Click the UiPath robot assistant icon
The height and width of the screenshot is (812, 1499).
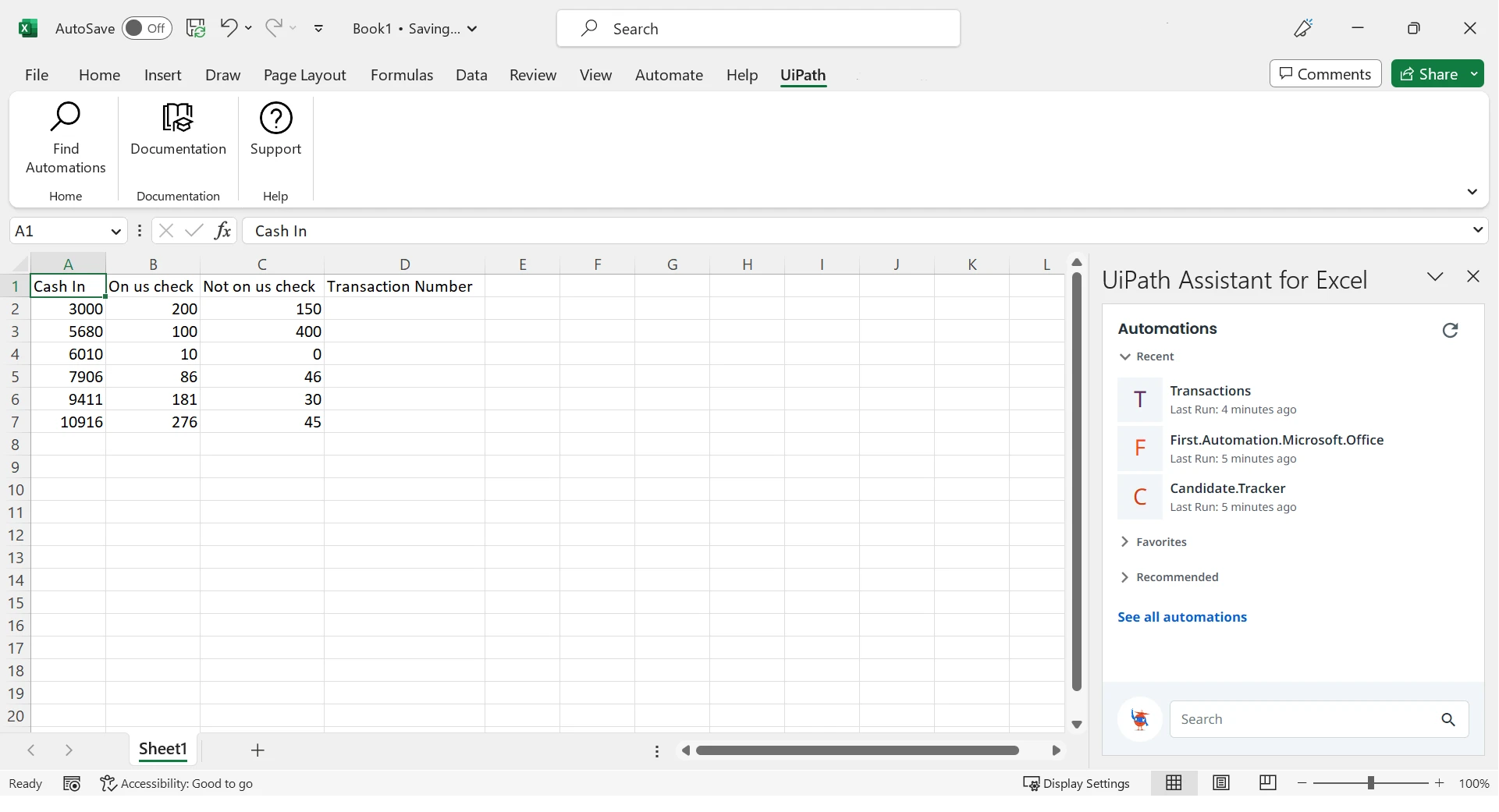[1140, 719]
